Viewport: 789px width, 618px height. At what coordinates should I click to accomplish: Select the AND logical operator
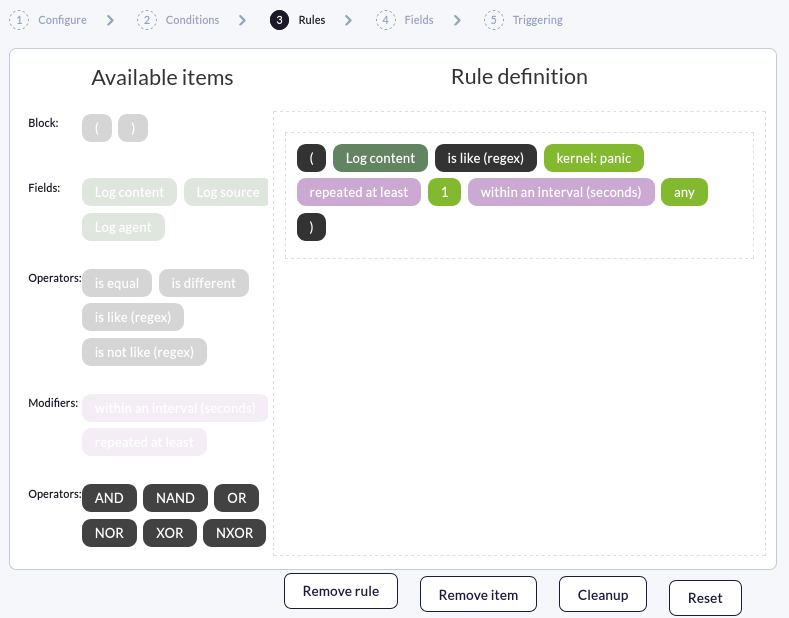coord(109,498)
